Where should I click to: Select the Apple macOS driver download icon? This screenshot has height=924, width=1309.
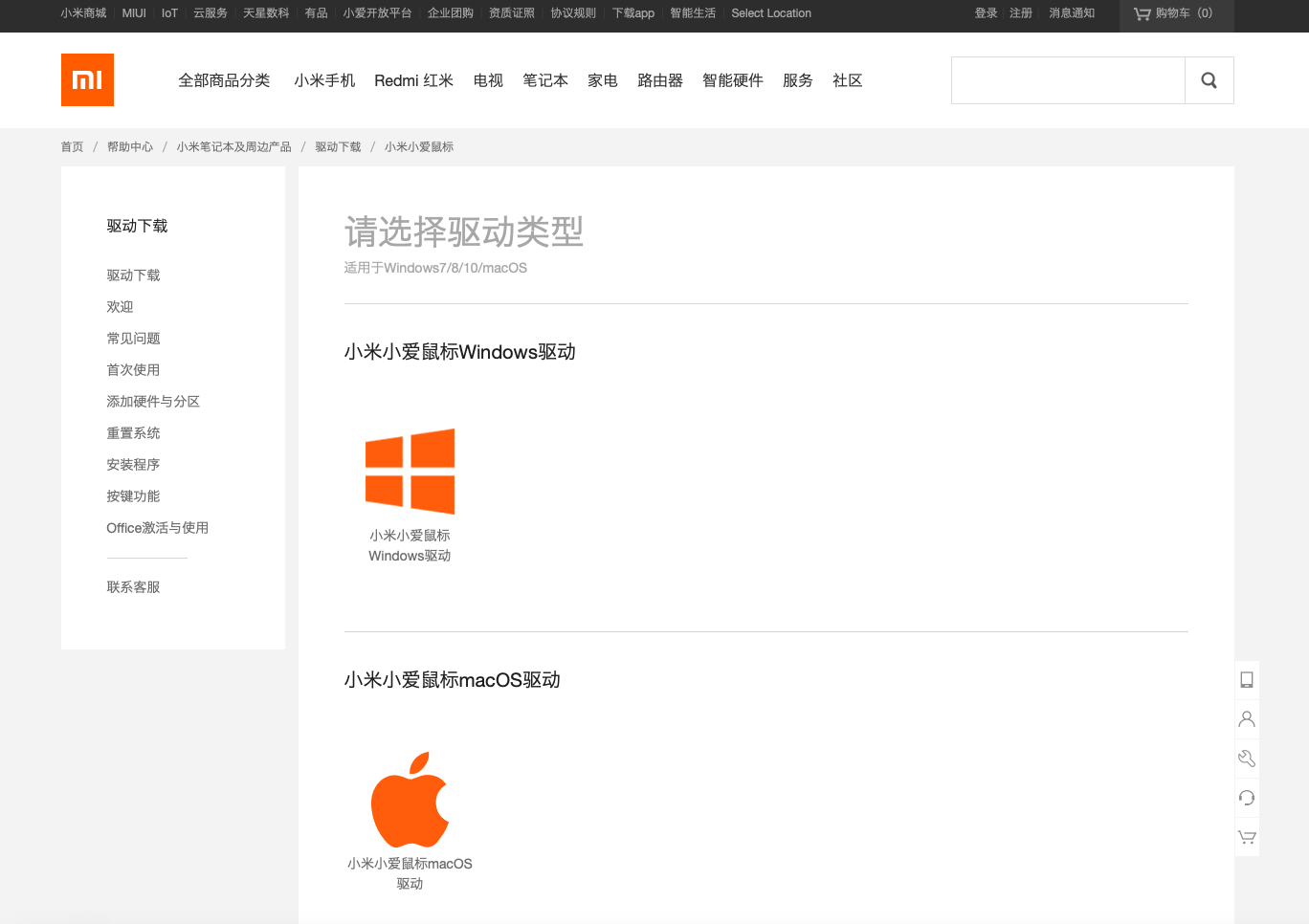point(410,801)
